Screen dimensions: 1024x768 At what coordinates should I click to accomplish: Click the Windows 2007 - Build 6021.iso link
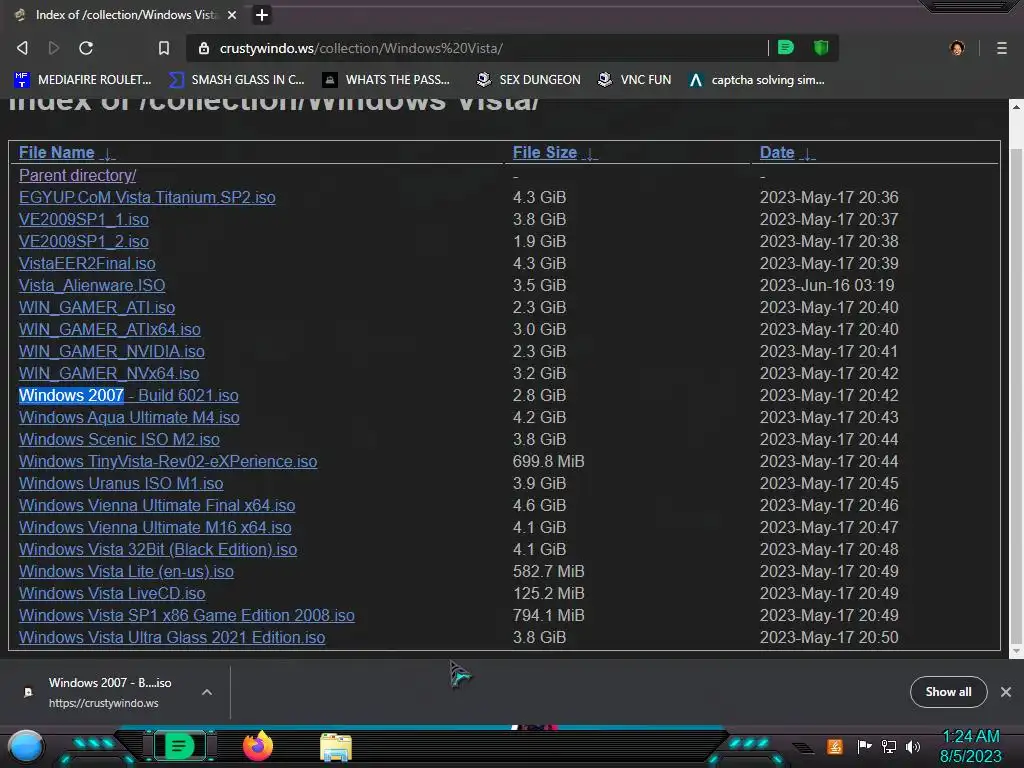(129, 395)
